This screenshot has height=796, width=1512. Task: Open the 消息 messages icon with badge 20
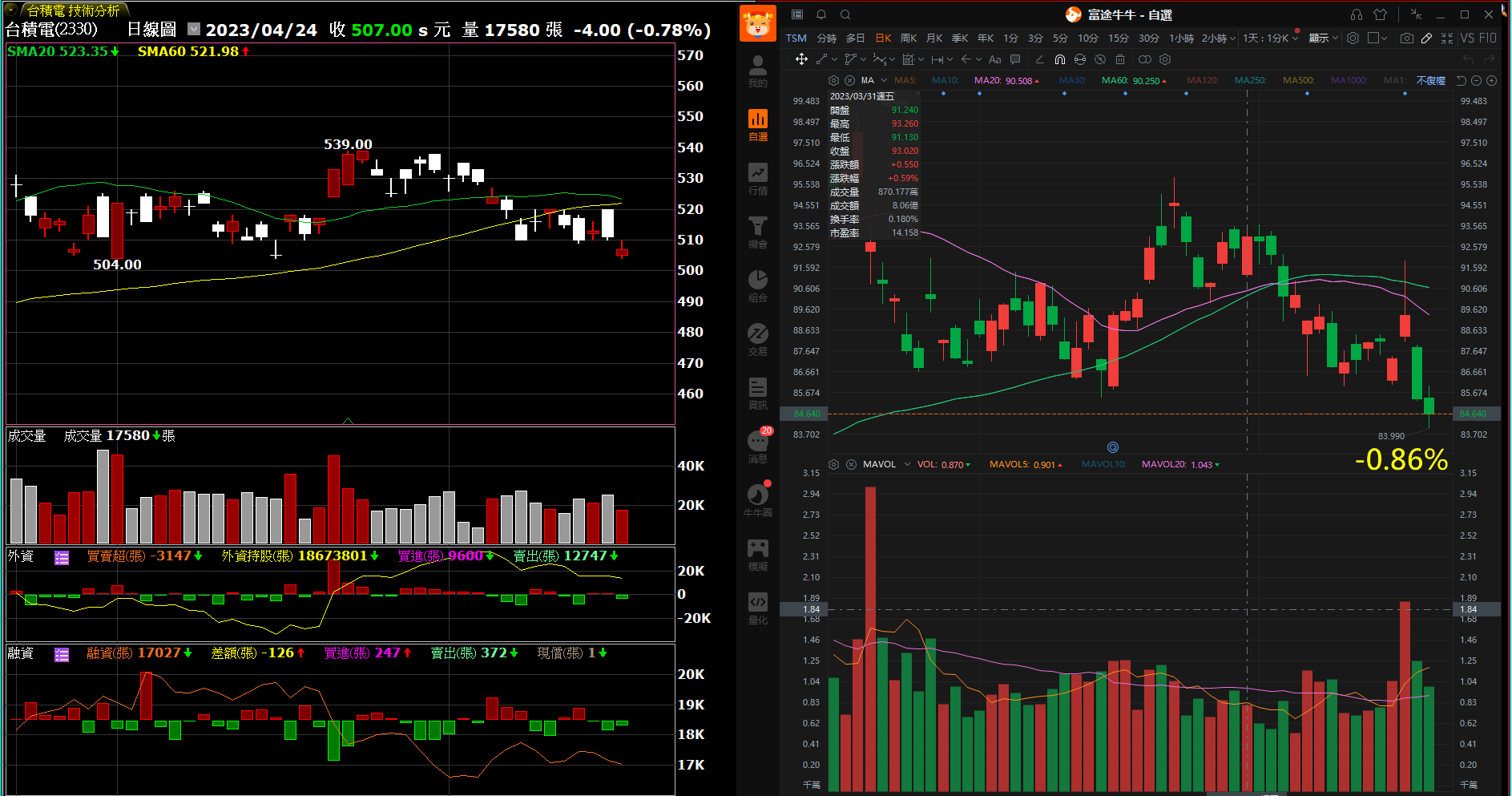tap(757, 446)
